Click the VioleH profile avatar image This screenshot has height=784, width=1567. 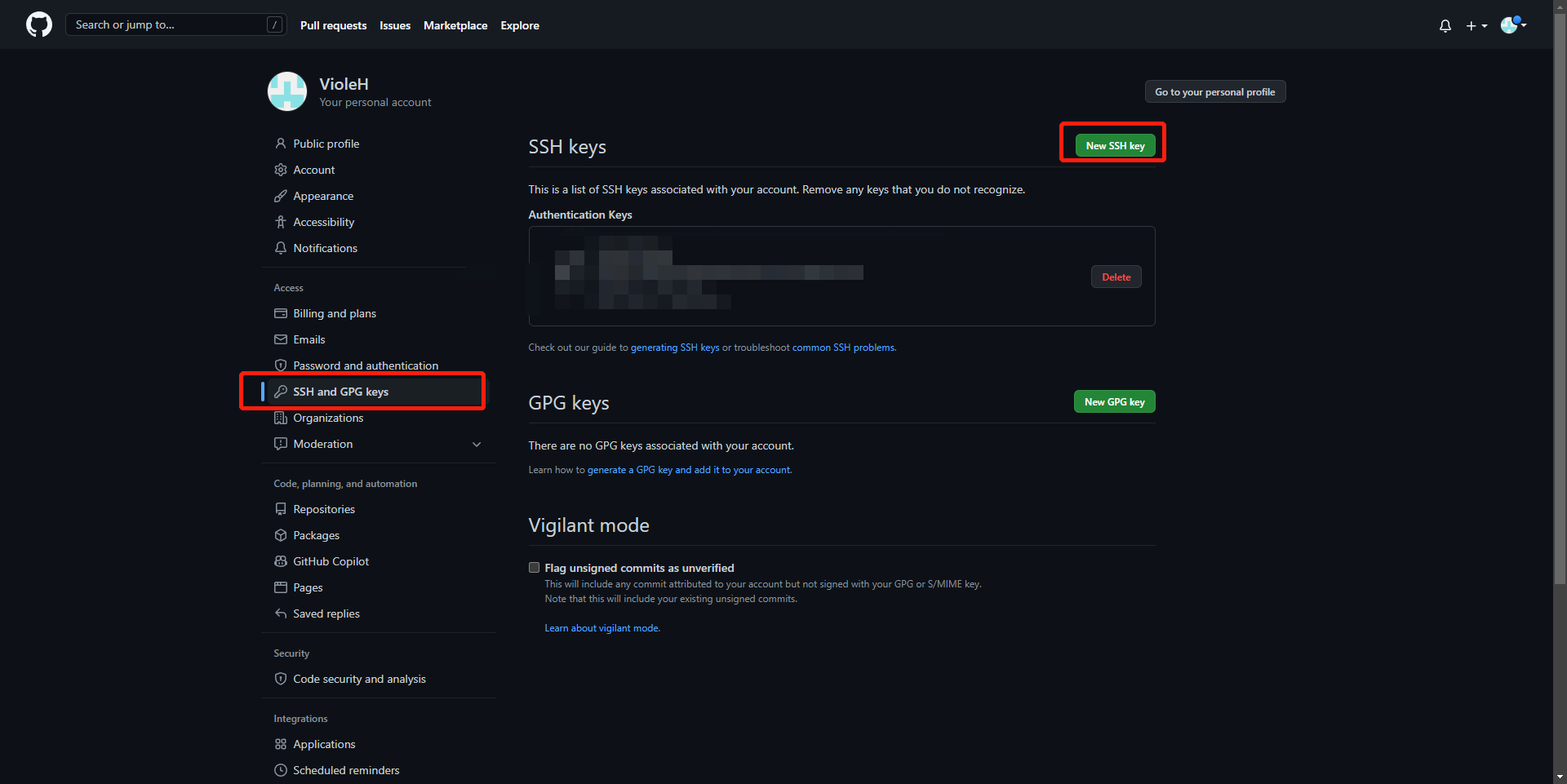[287, 91]
